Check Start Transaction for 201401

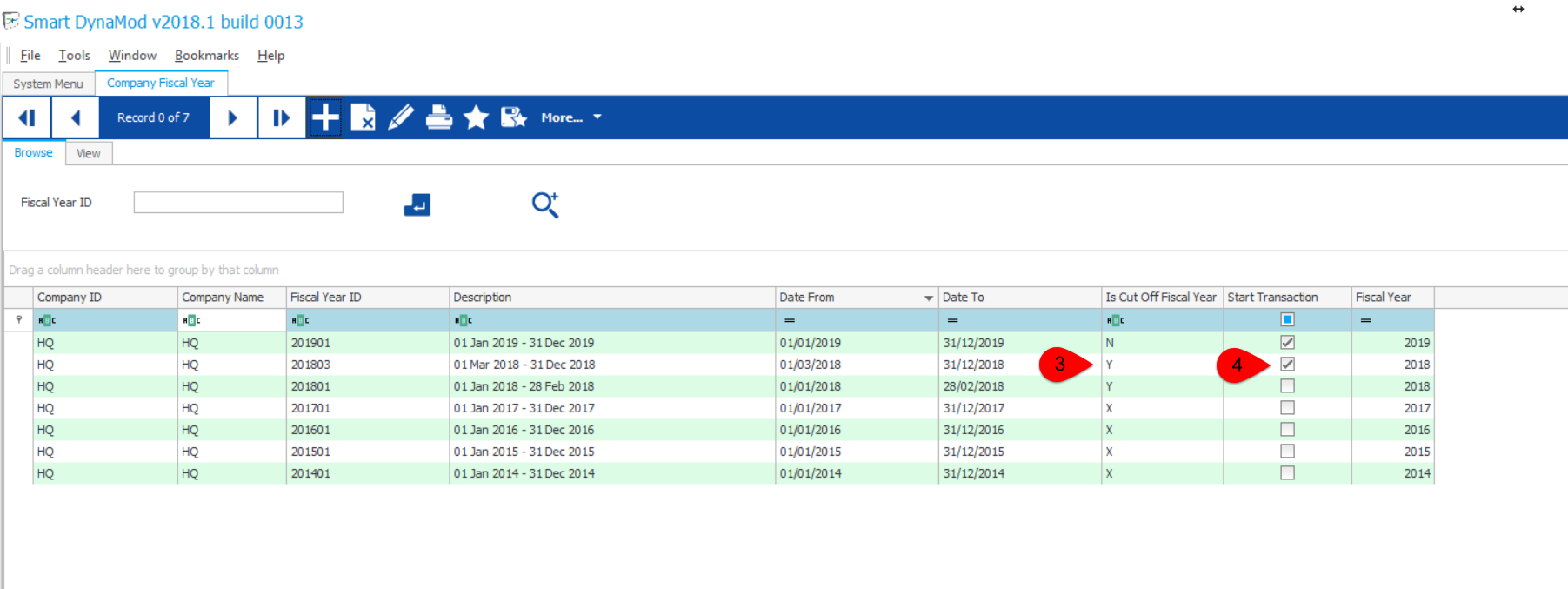click(x=1287, y=473)
